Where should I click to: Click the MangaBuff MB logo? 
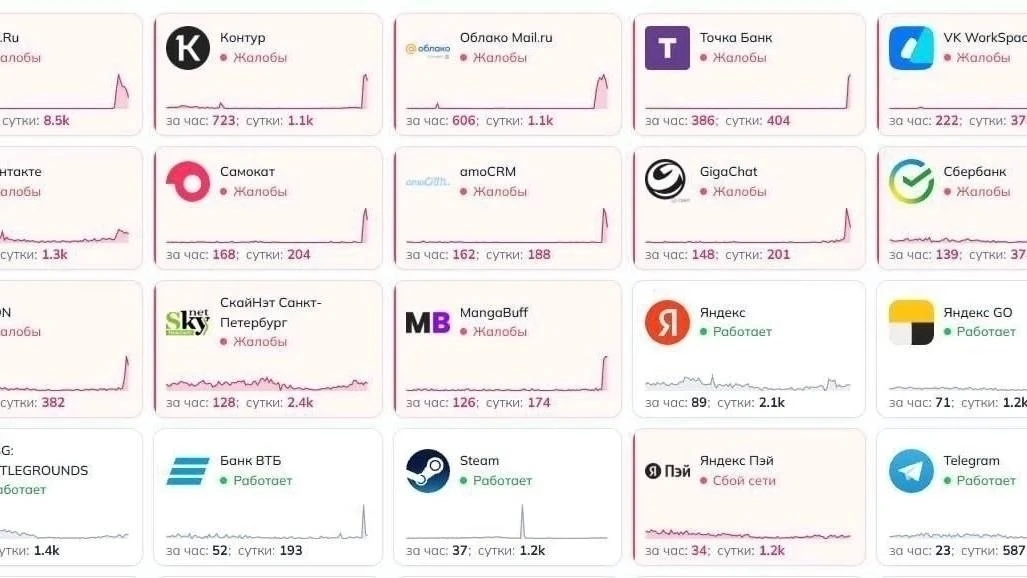428,322
